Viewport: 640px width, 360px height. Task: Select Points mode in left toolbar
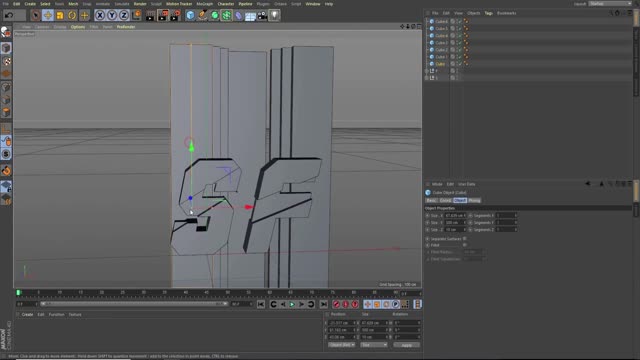(x=6, y=87)
